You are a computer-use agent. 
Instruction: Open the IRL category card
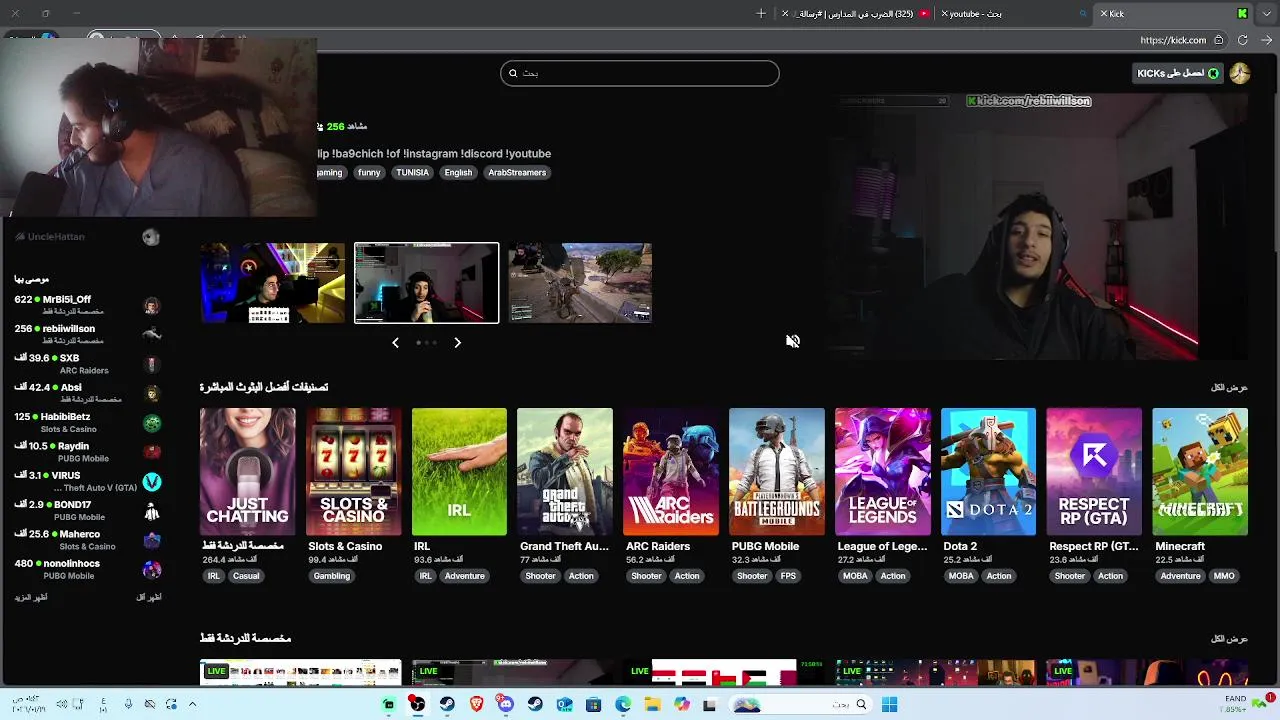click(x=459, y=472)
